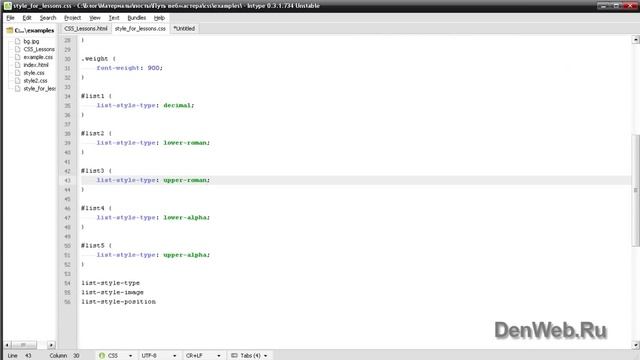
Task: Open example.css in the project tree
Action: (x=38, y=57)
